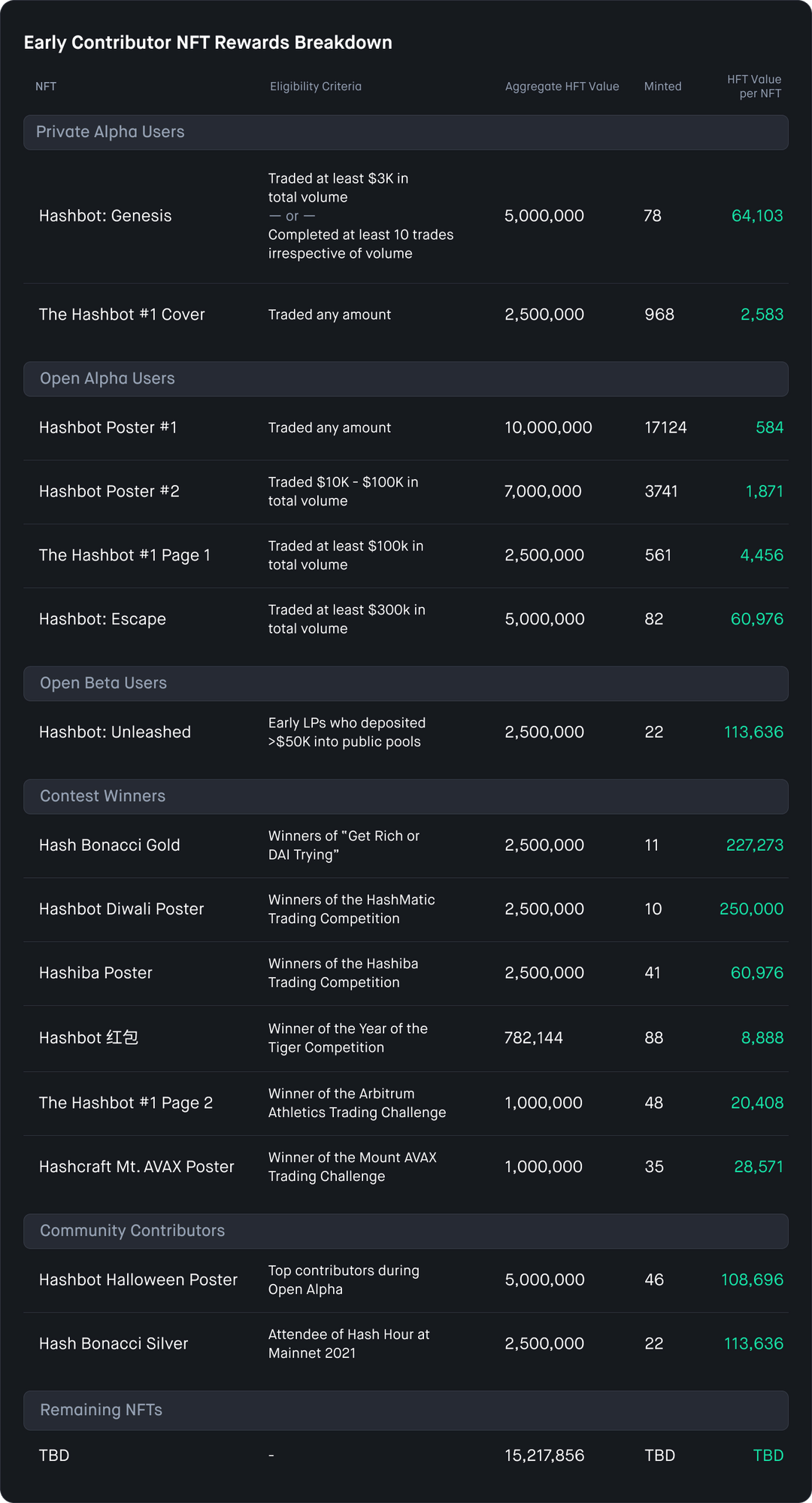The image size is (812, 1503).
Task: Click the 64,103 HFT value
Action: (757, 216)
